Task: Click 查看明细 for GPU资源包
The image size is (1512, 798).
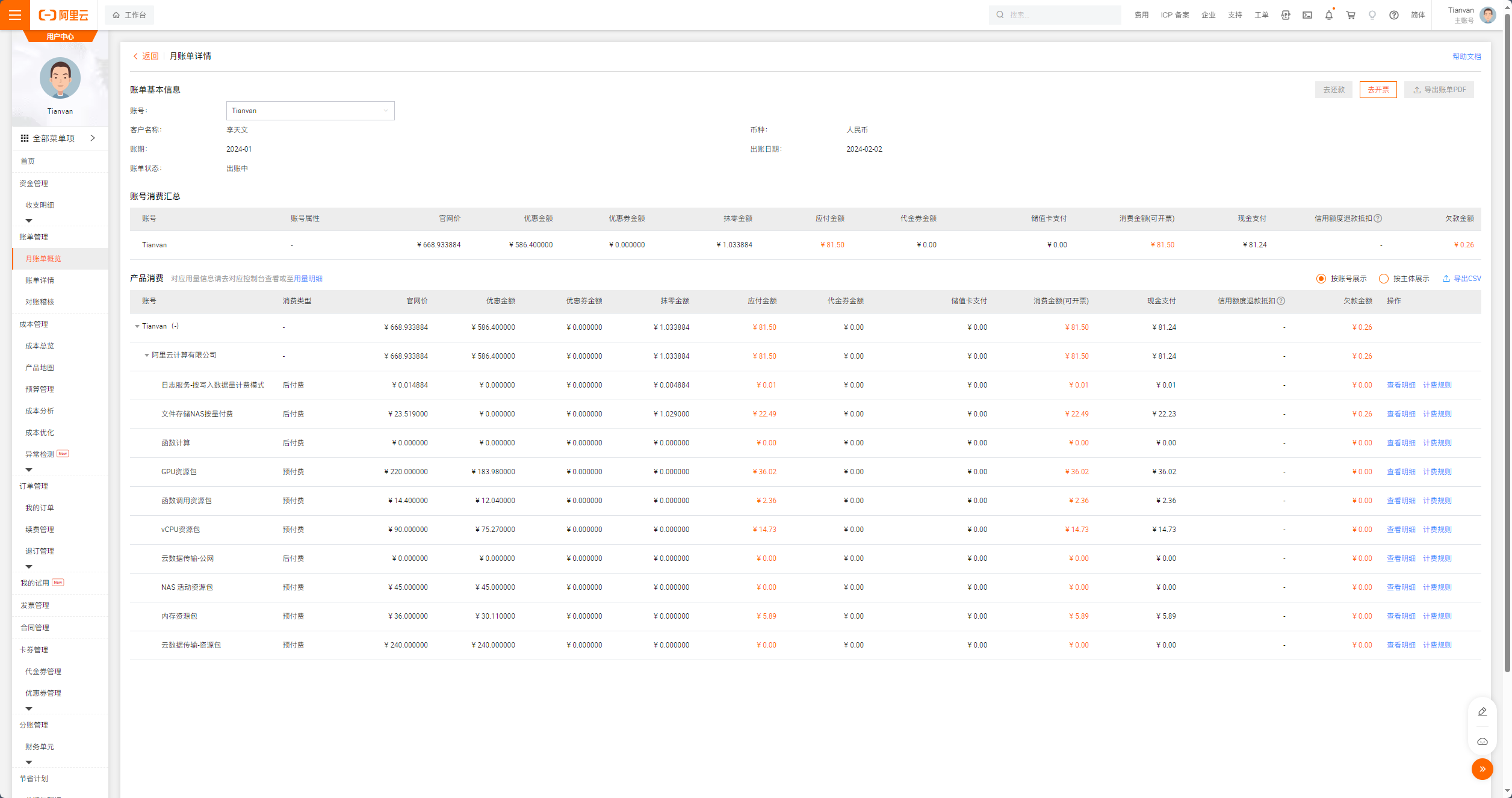Action: 1401,472
